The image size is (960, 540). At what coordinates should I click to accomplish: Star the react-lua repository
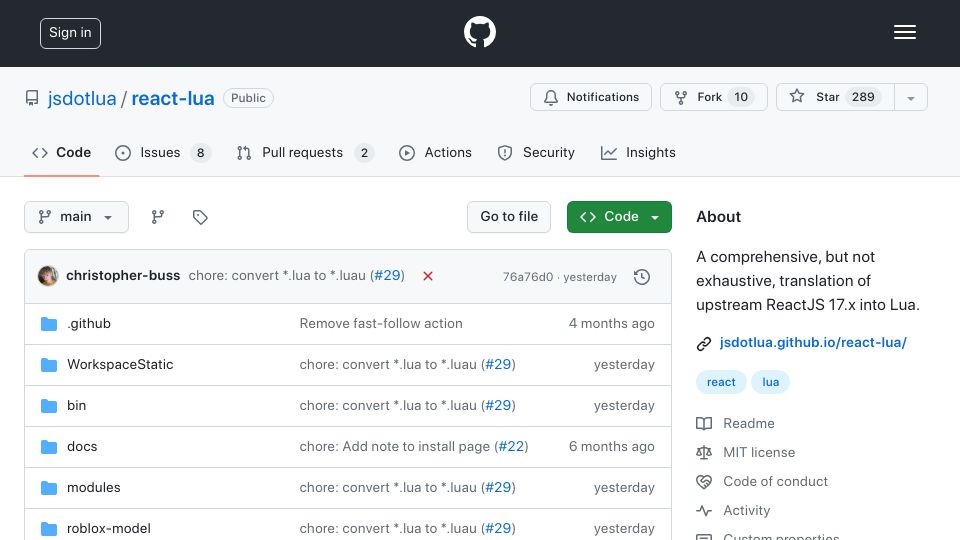tap(835, 97)
